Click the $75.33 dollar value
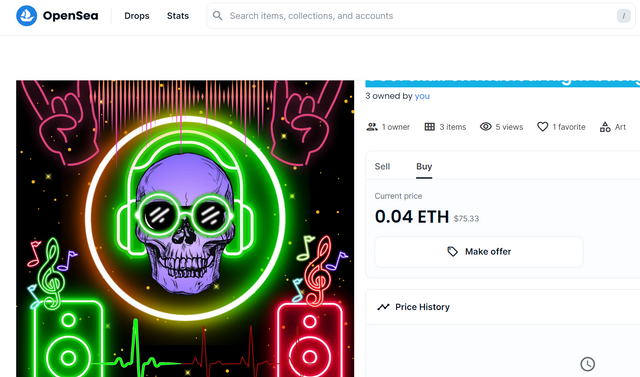Screen dimensions: 640x377 pyautogui.click(x=466, y=219)
